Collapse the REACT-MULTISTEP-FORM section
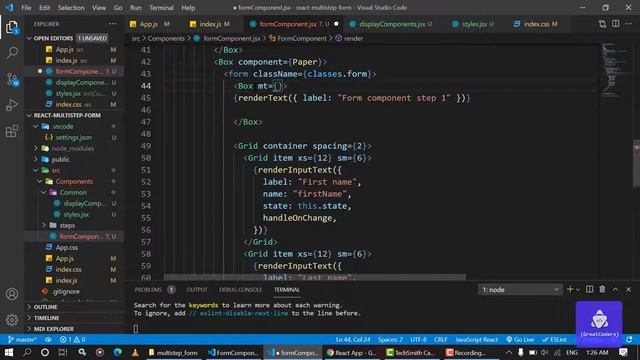 (29, 116)
